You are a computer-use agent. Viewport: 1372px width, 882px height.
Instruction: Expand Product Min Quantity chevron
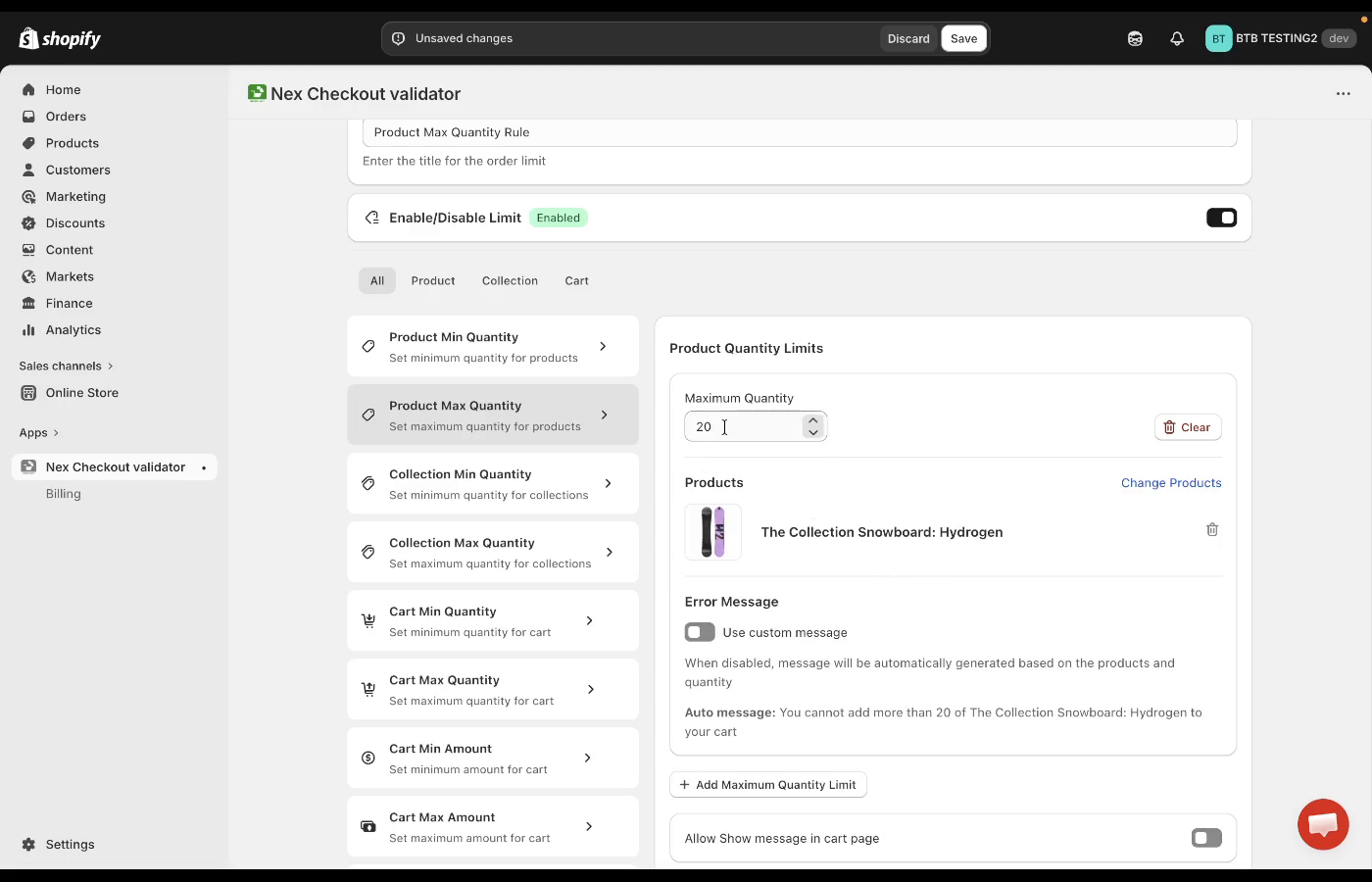603,346
